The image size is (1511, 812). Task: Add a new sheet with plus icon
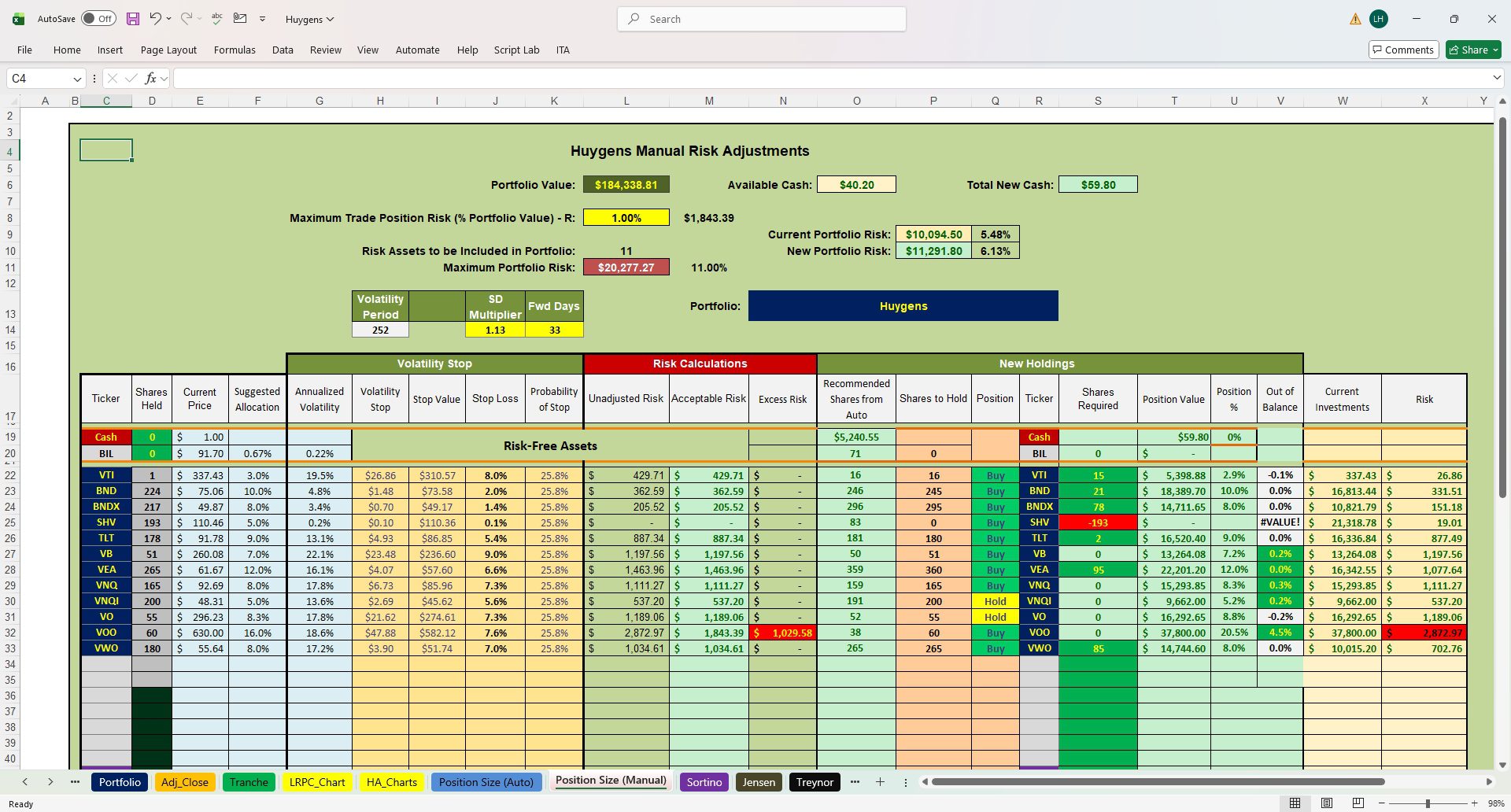point(880,782)
